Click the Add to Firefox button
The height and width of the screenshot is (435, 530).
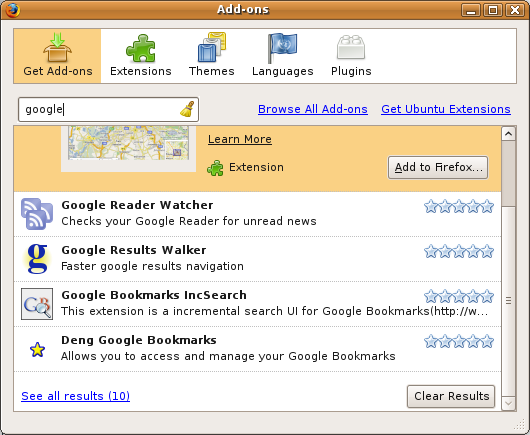click(438, 167)
